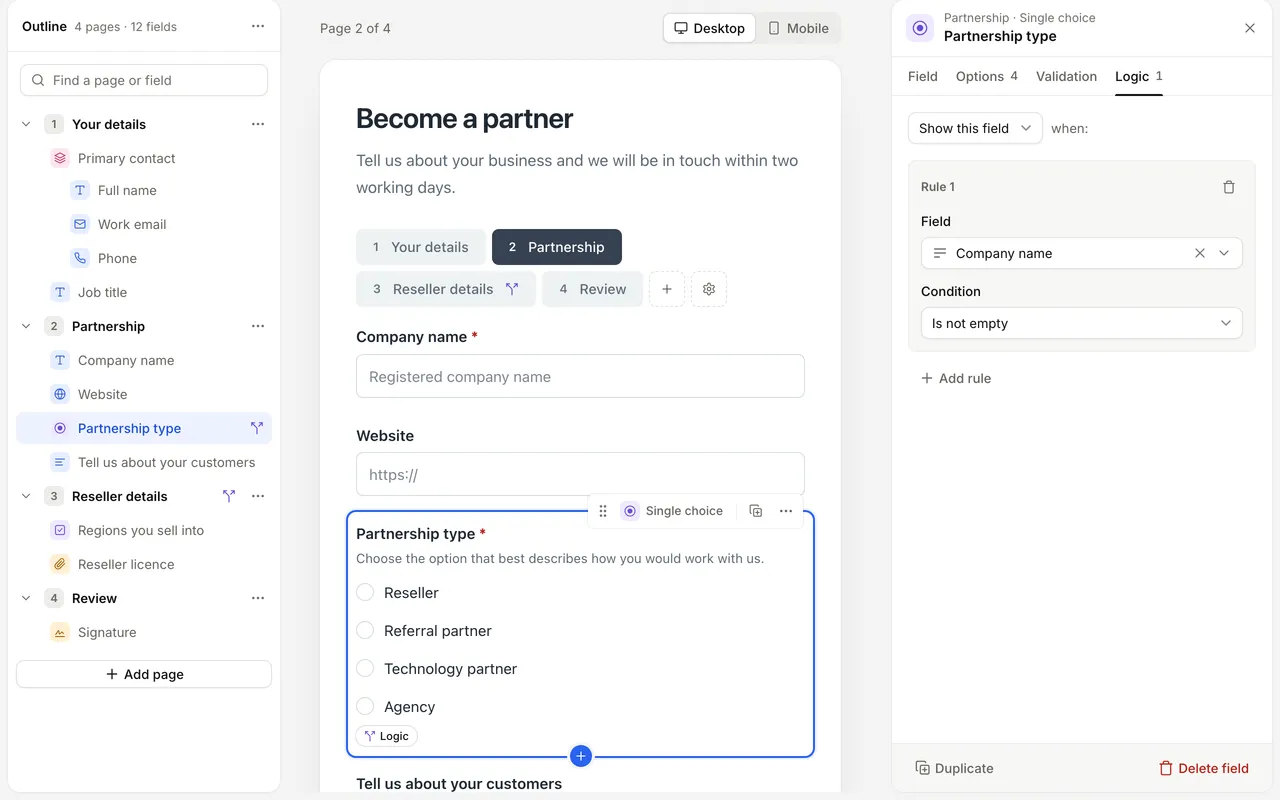Open the Outline header more-options menu

click(258, 27)
